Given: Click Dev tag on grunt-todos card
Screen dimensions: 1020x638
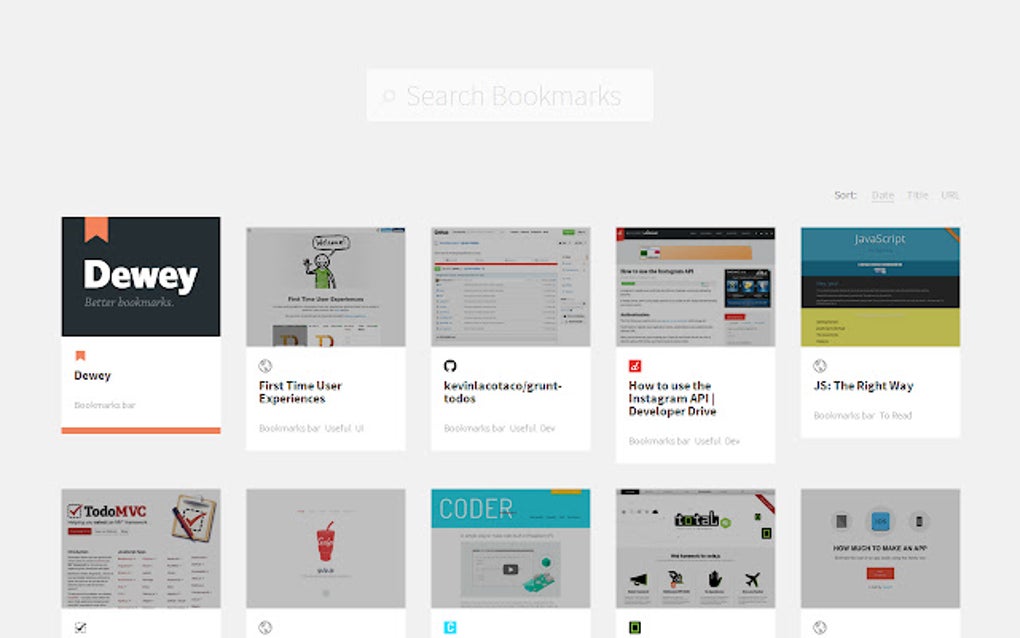Looking at the screenshot, I should click(x=548, y=429).
